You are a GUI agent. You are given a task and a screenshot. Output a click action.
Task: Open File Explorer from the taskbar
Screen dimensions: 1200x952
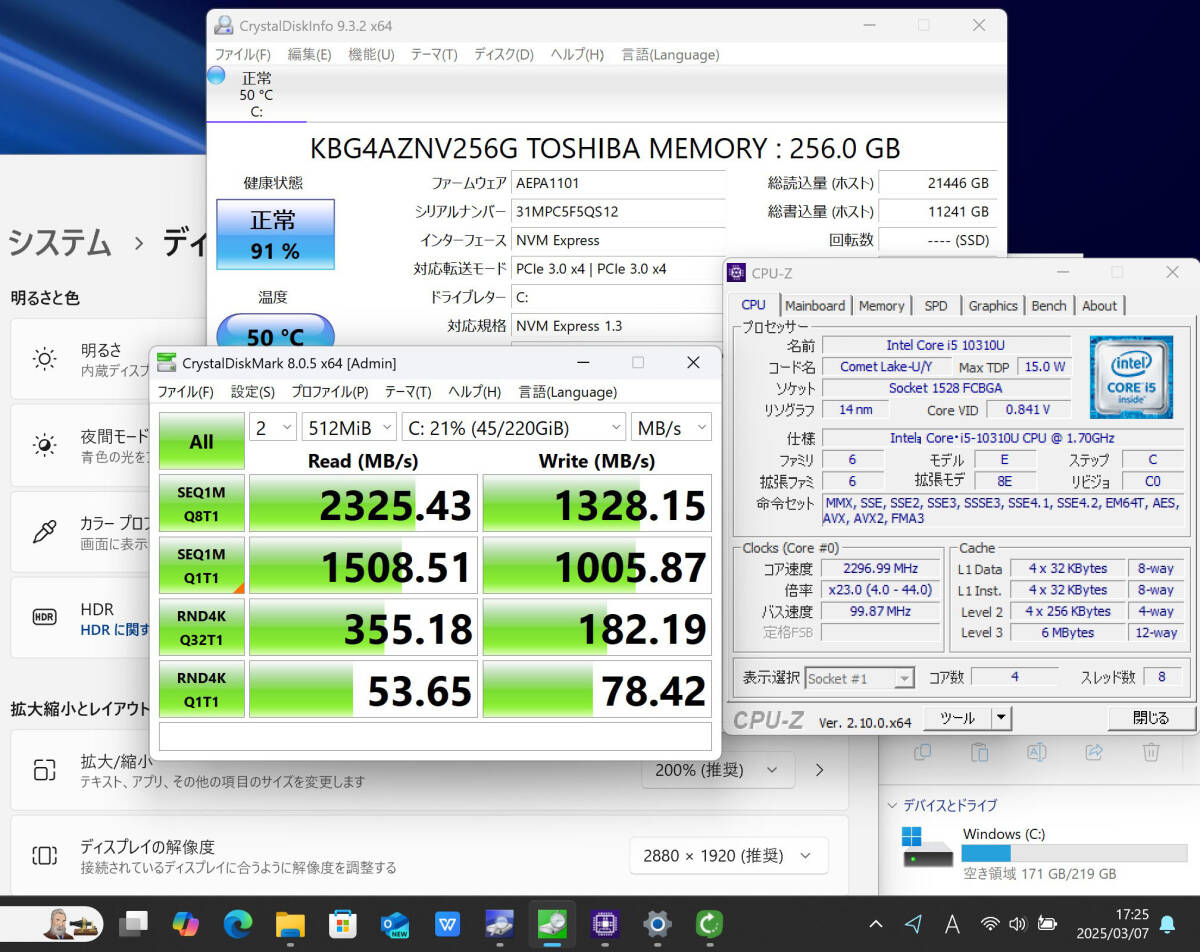pos(290,923)
